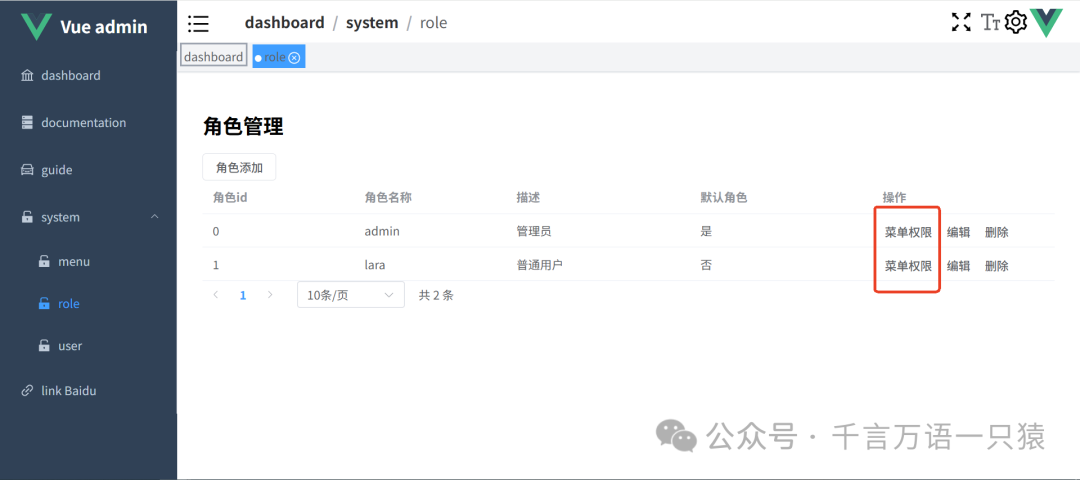This screenshot has height=480, width=1080.
Task: Click dashboard in the breadcrumb
Action: 284,23
